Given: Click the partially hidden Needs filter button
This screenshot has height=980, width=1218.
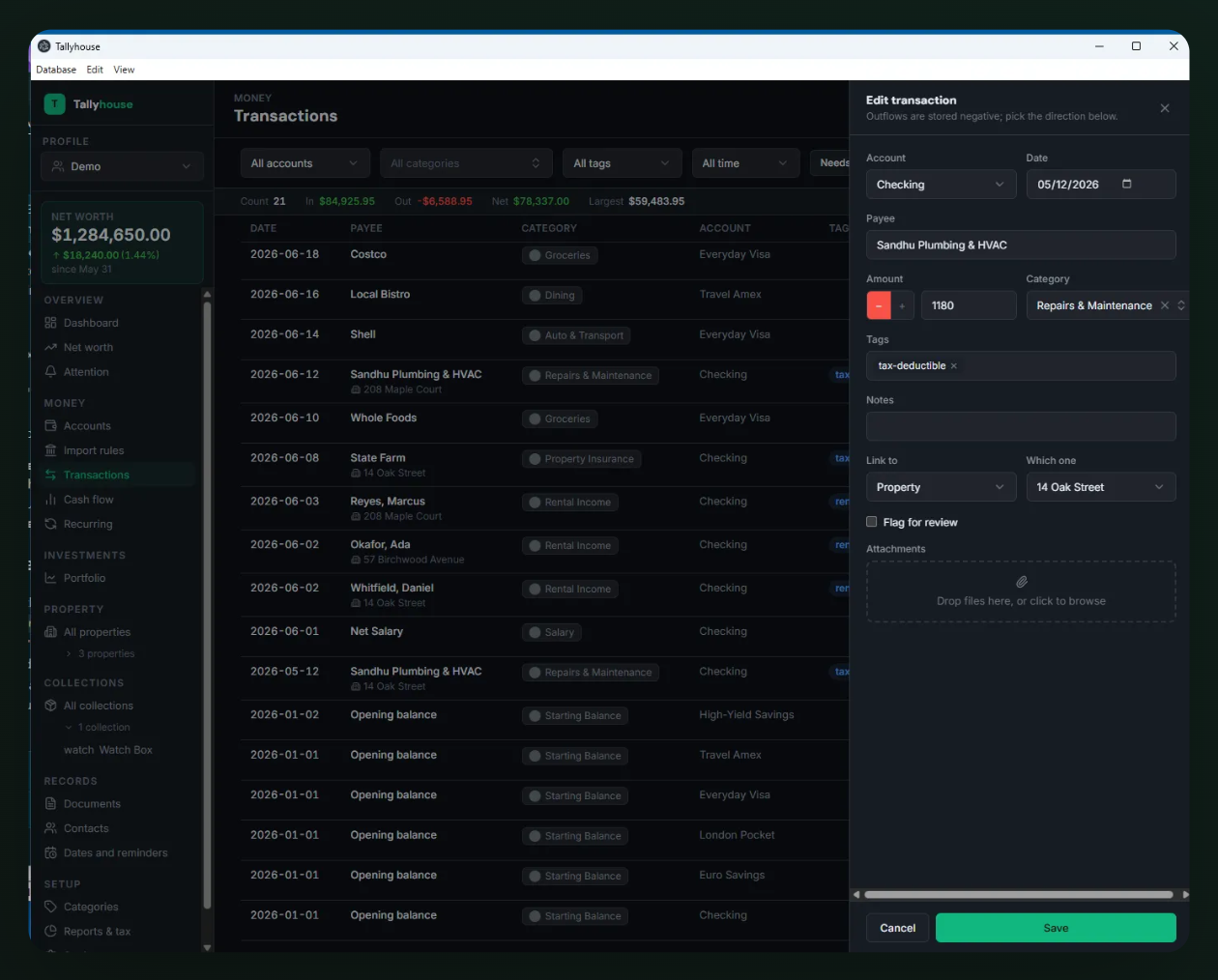Looking at the screenshot, I should [829, 163].
